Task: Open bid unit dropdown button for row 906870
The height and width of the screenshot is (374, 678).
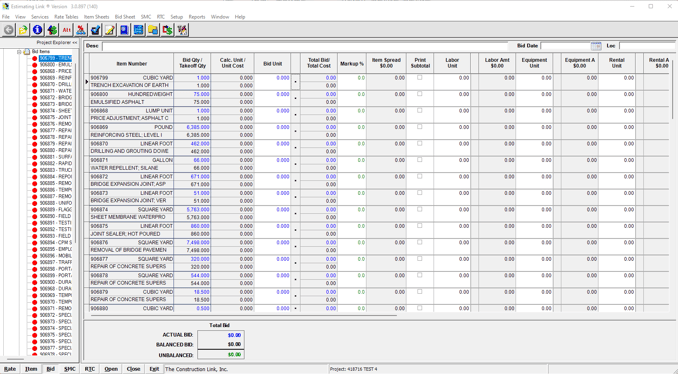Action: tap(295, 147)
